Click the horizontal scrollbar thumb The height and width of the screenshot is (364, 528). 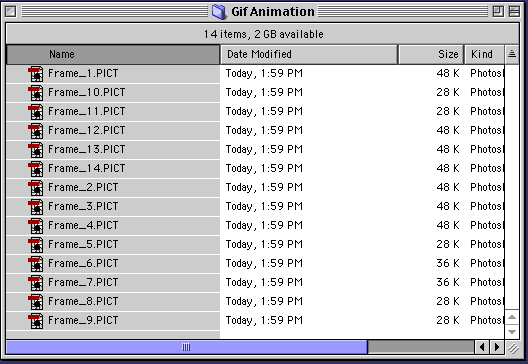point(187,347)
